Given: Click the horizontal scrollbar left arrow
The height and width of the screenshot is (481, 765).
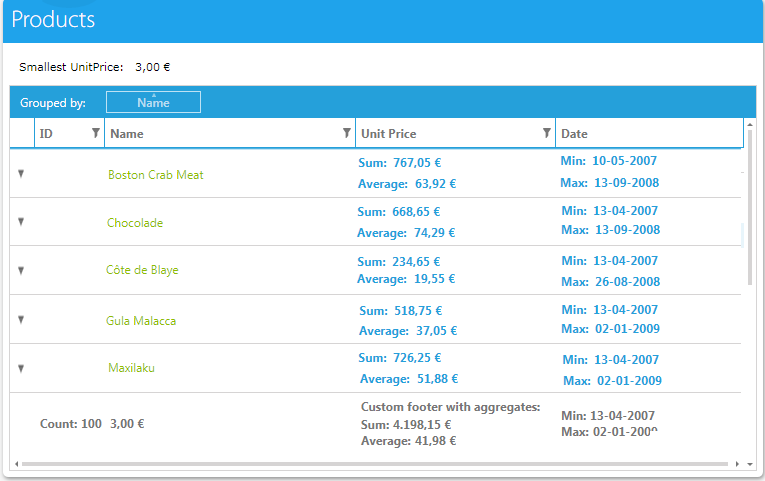Looking at the screenshot, I should [17, 464].
